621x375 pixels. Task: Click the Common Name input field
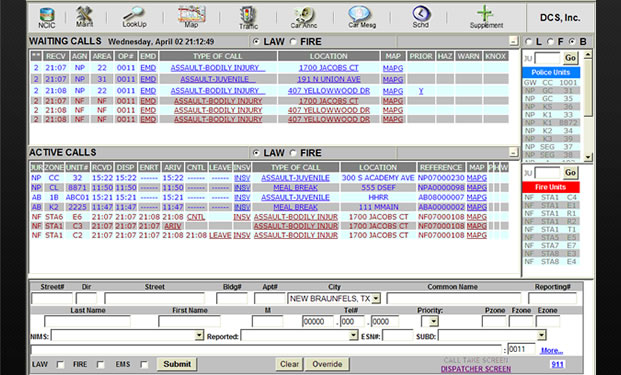[453, 299]
